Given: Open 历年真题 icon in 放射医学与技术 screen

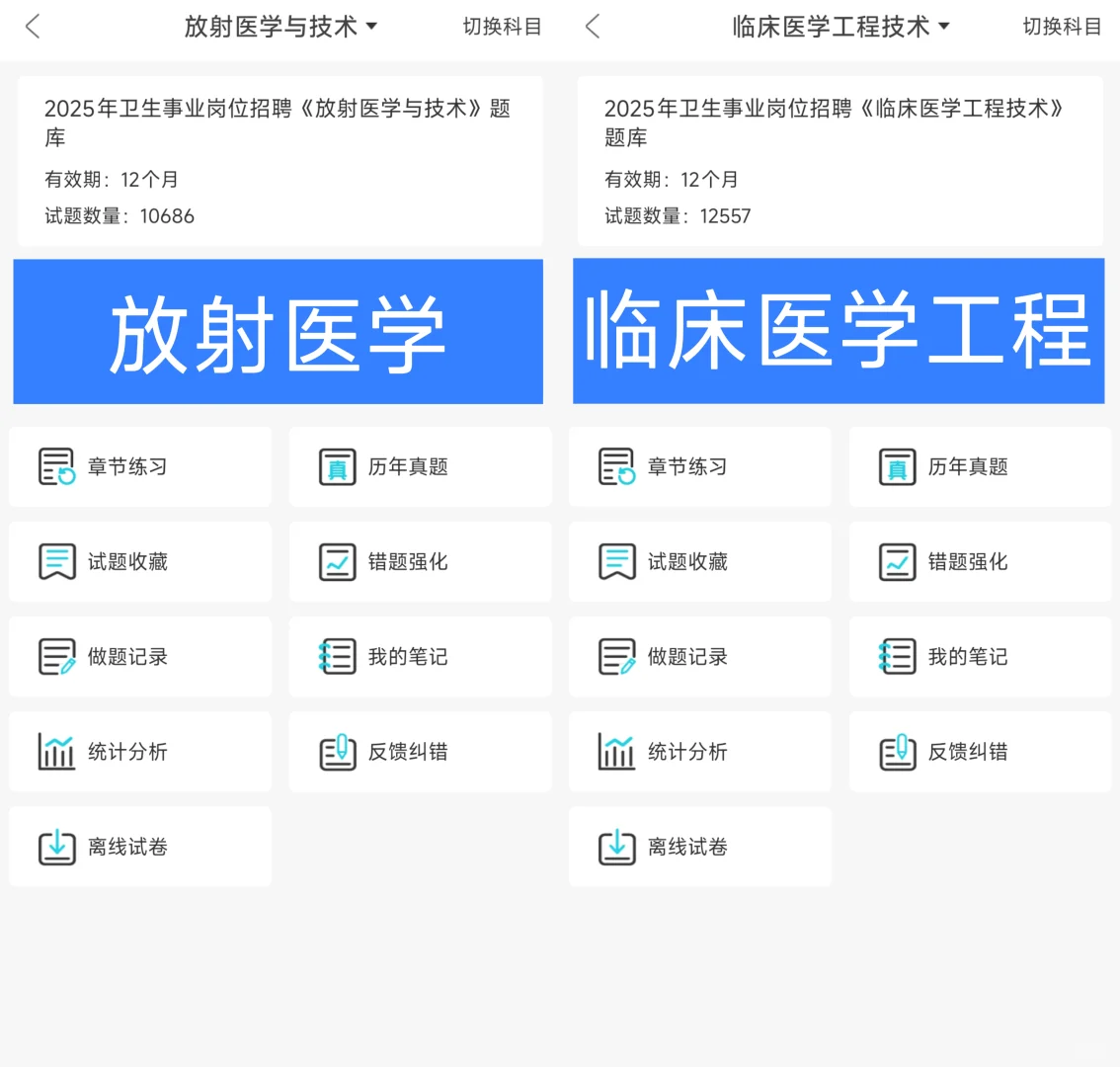Looking at the screenshot, I should 337,466.
